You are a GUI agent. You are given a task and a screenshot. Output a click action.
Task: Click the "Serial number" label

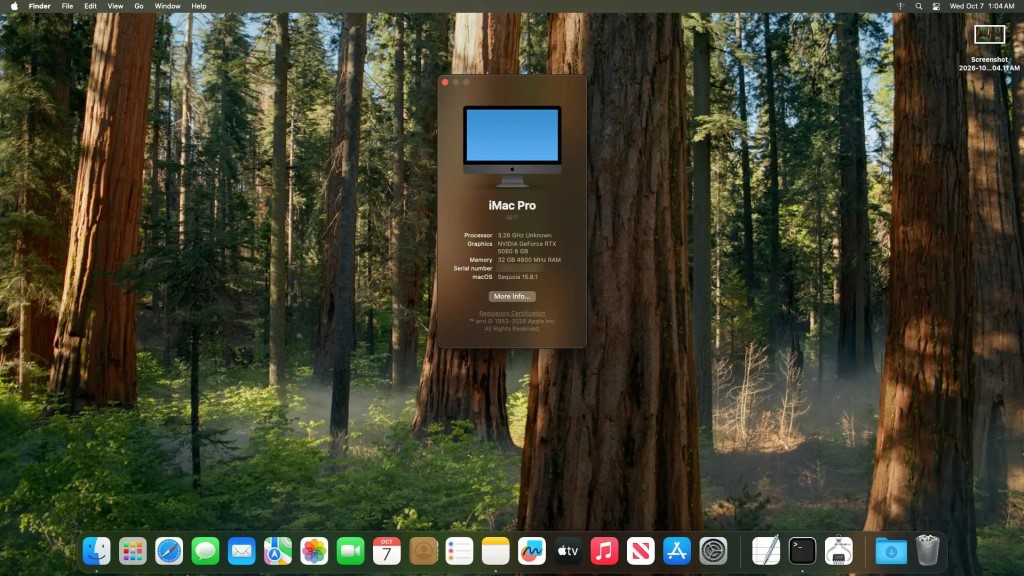click(x=473, y=268)
